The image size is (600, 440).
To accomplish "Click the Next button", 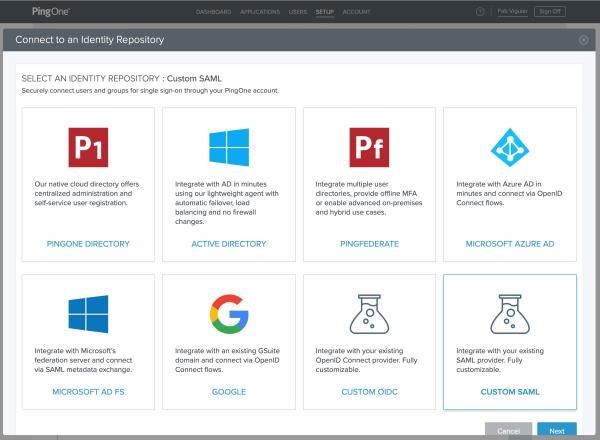I will (x=557, y=431).
